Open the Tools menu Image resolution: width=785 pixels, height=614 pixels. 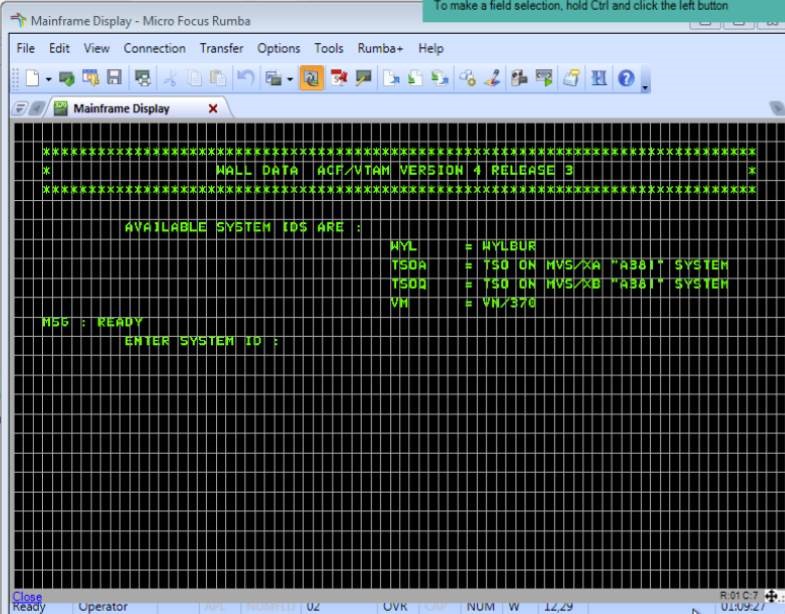[329, 49]
